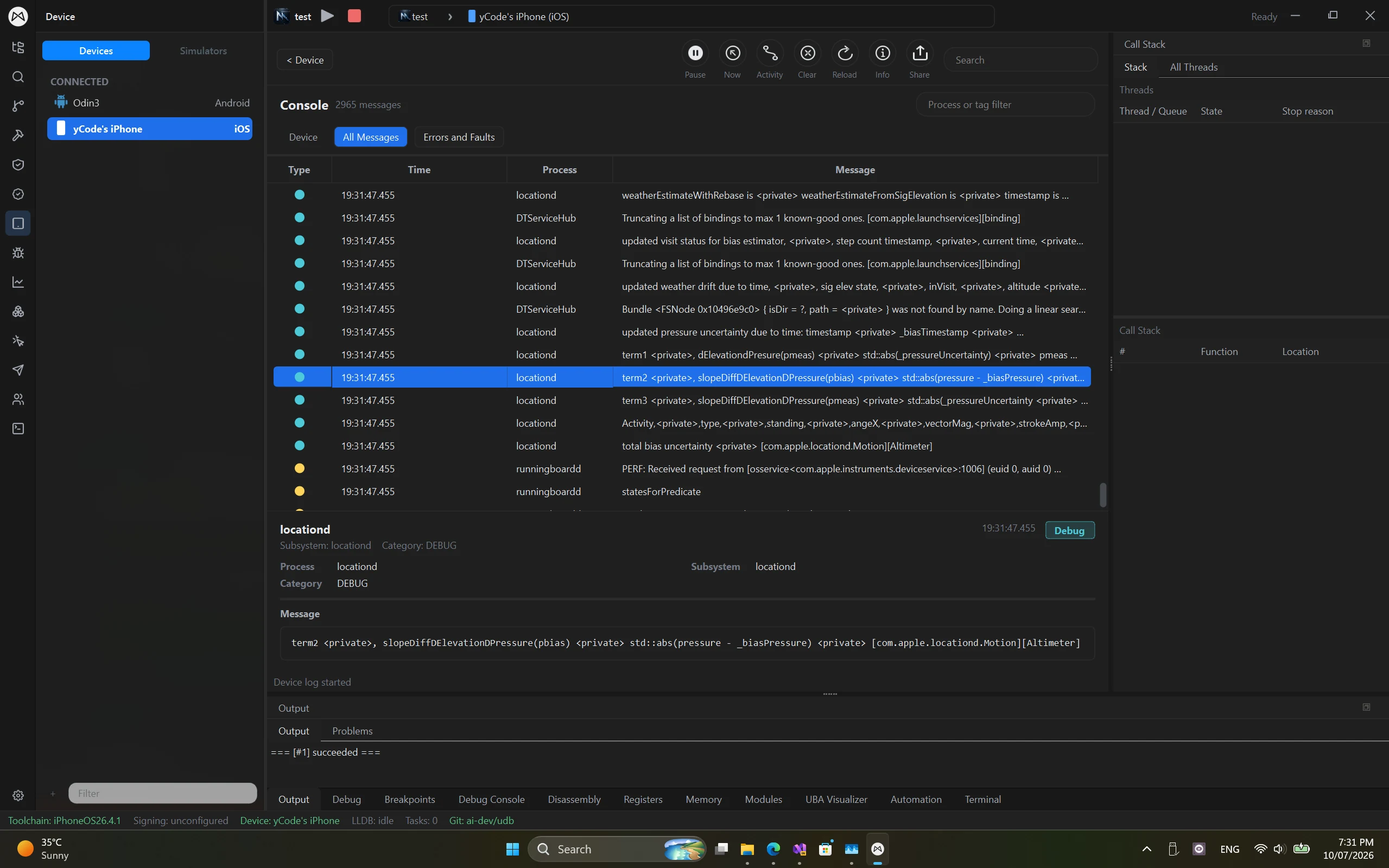Reload the device console
This screenshot has width=1389, height=868.
[845, 53]
